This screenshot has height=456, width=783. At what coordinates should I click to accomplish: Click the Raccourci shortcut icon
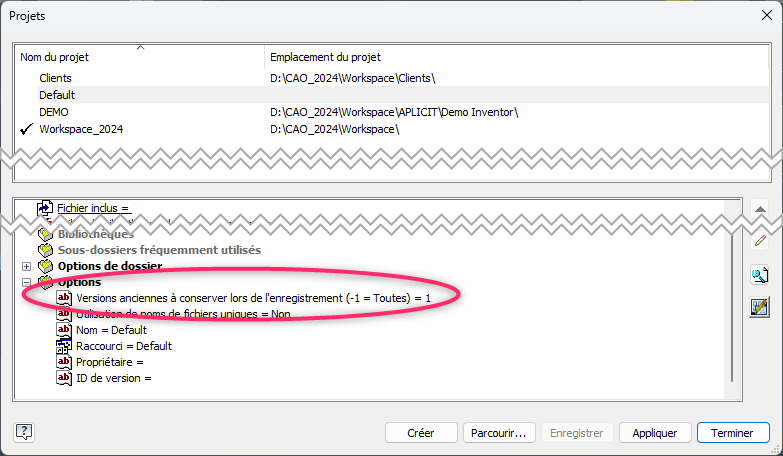pyautogui.click(x=65, y=346)
